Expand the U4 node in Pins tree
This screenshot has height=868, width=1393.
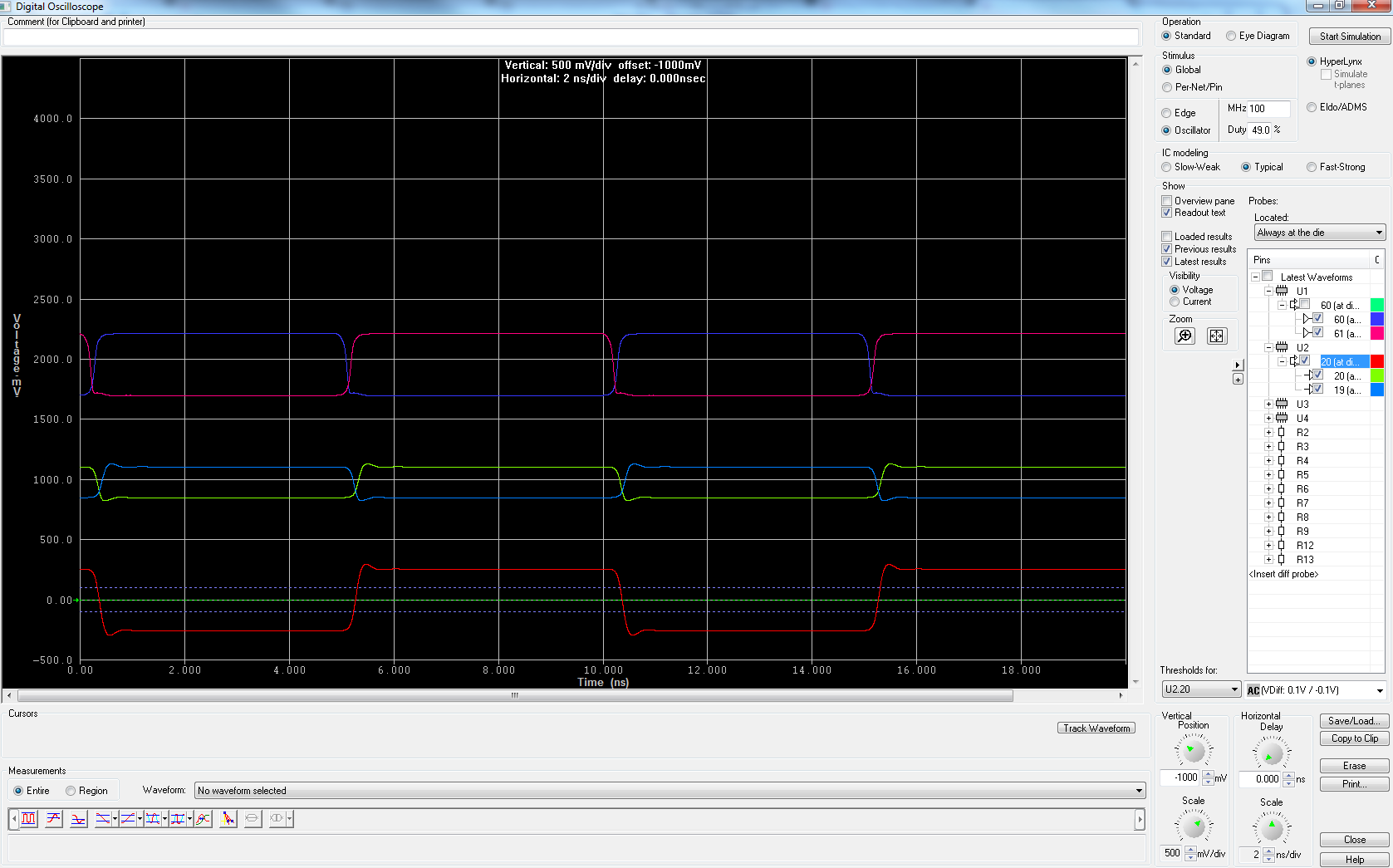(1268, 418)
